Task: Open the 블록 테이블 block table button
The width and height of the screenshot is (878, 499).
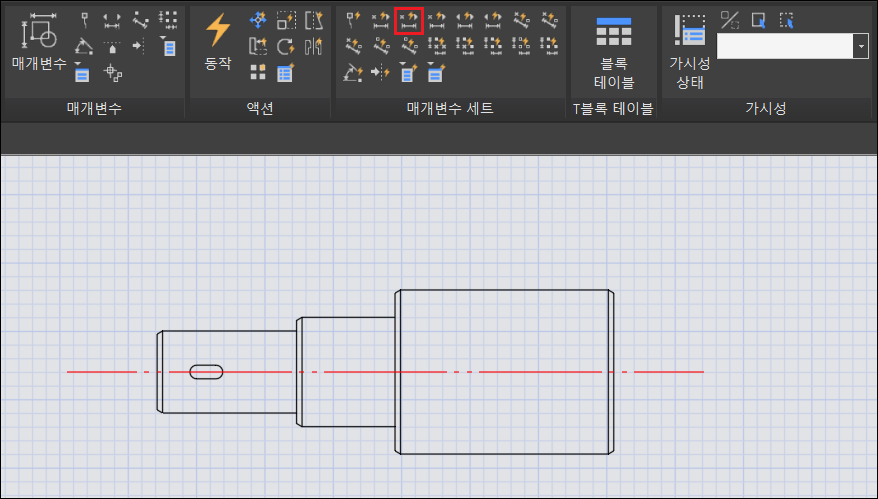Action: 614,52
